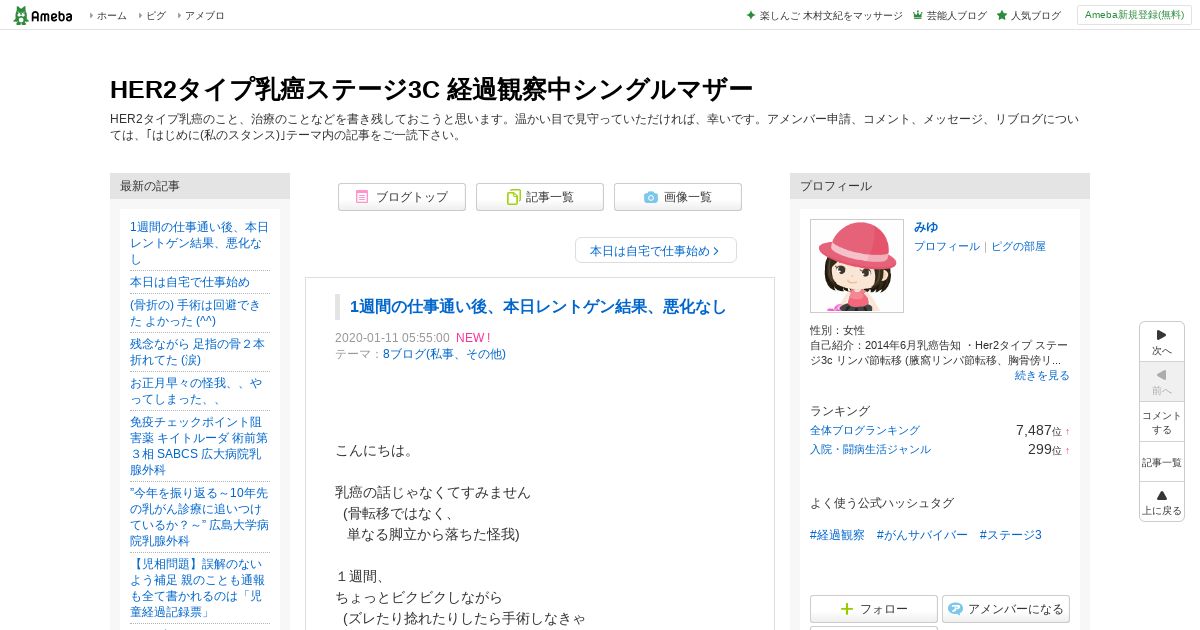Viewport: 1200px width, 630px height.
Task: Open sidebar article 免疫チェックポイント阻害薬 キイトルーダ
Action: click(x=199, y=446)
